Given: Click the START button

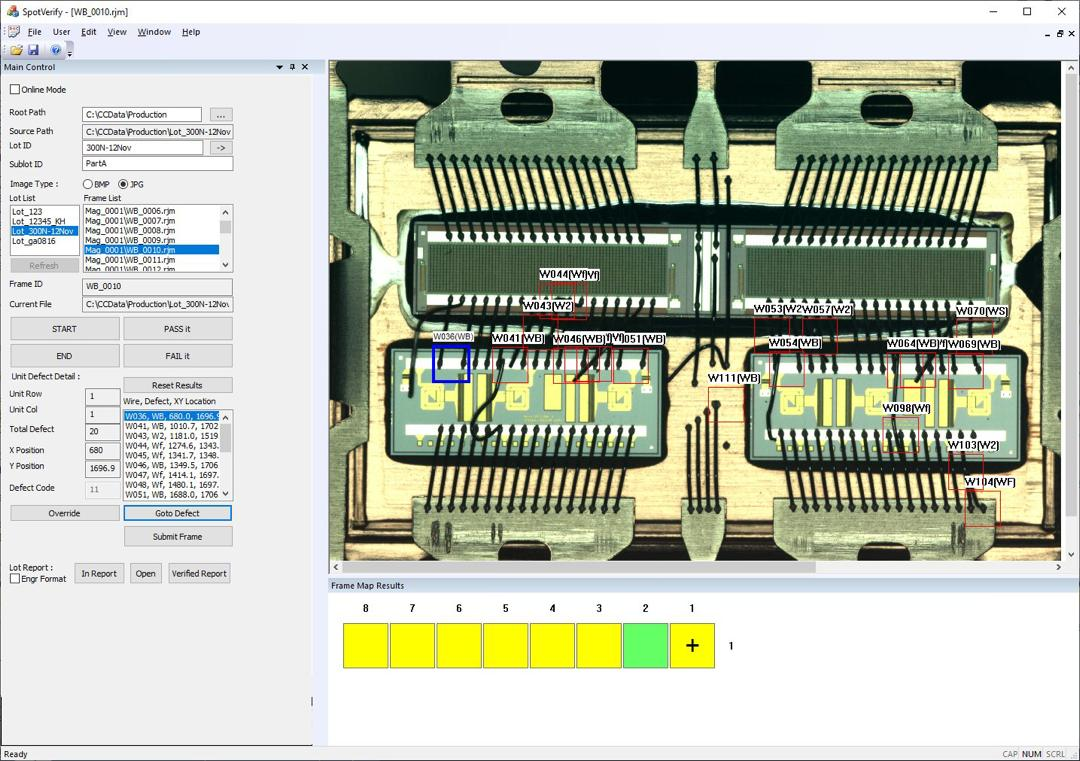Looking at the screenshot, I should [x=65, y=329].
